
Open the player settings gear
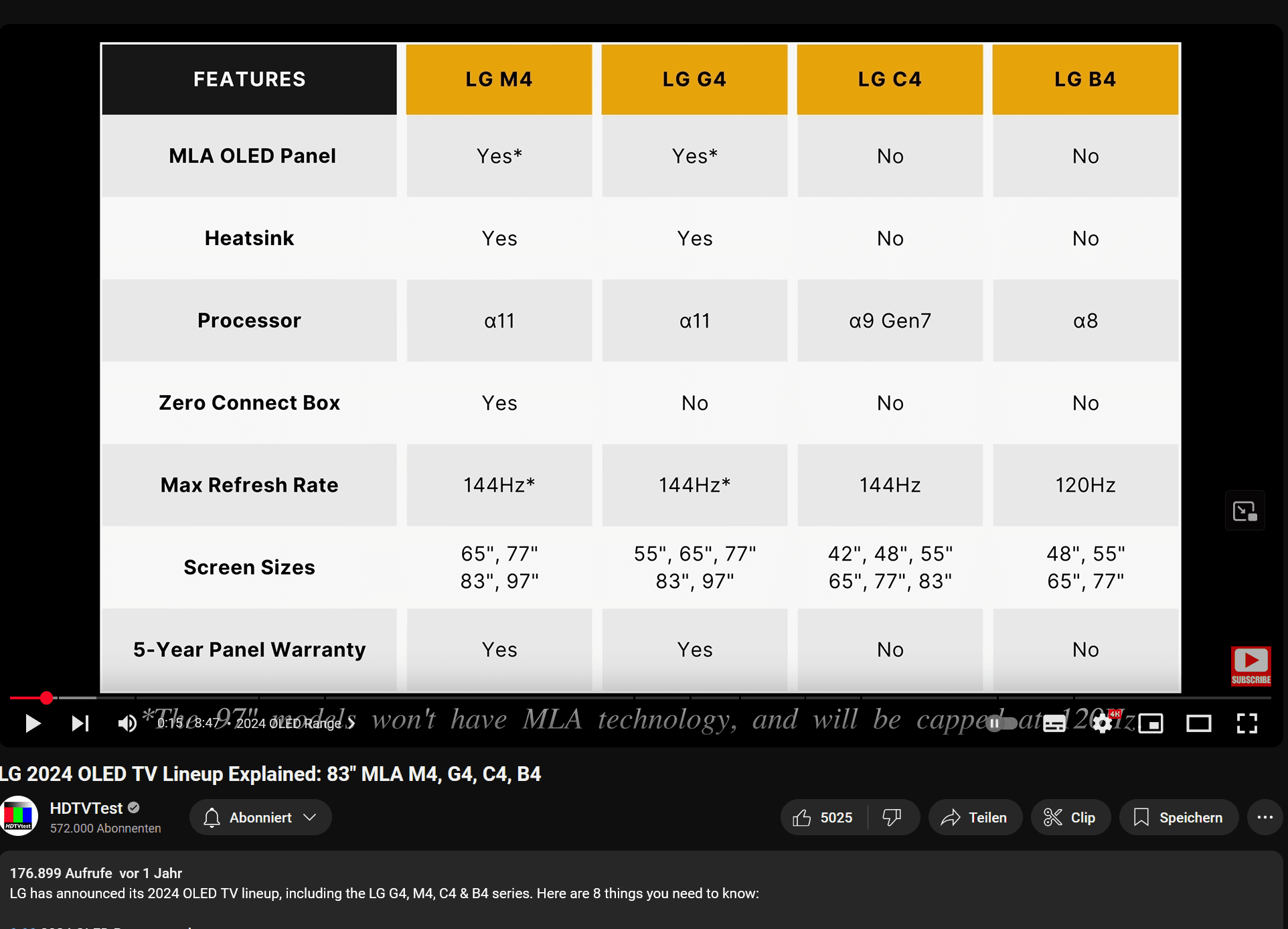1103,723
